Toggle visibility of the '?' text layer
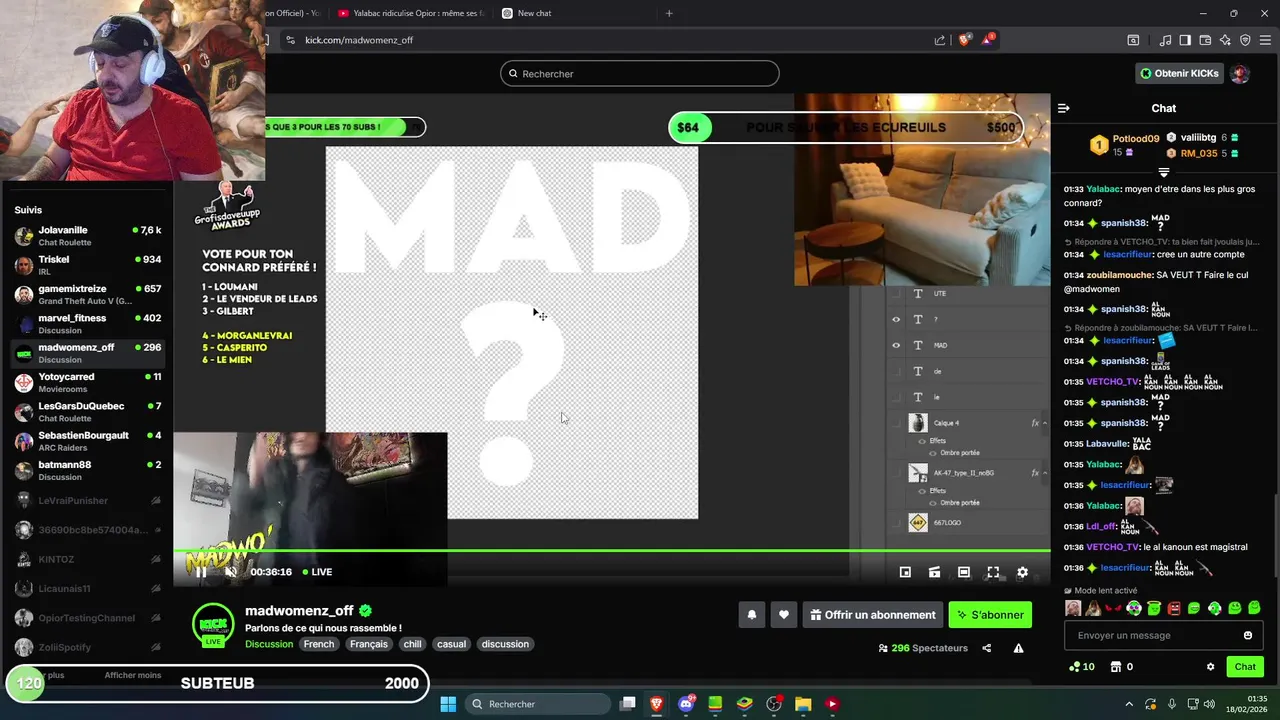The width and height of the screenshot is (1280, 720). [x=896, y=319]
